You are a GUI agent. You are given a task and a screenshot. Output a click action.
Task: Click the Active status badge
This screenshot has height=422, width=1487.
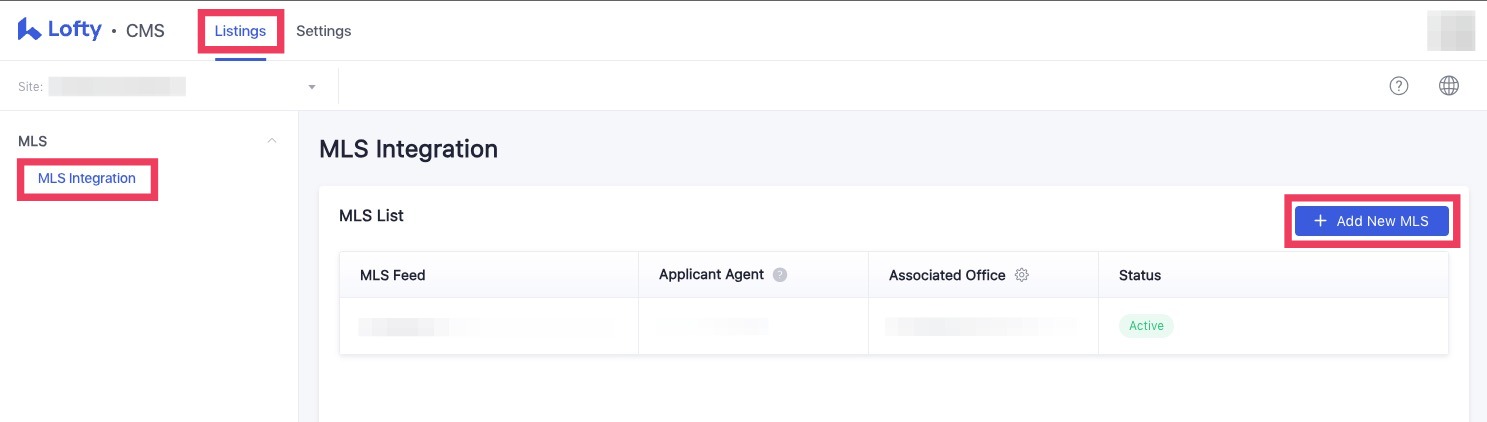(x=1146, y=326)
